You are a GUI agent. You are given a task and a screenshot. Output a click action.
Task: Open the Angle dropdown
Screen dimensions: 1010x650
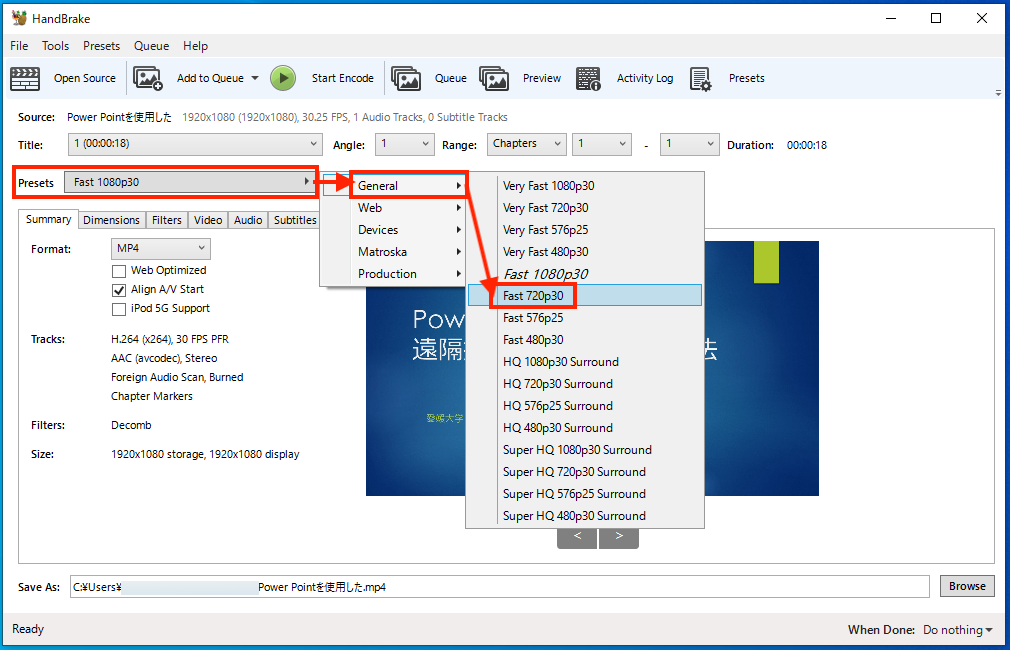click(405, 144)
